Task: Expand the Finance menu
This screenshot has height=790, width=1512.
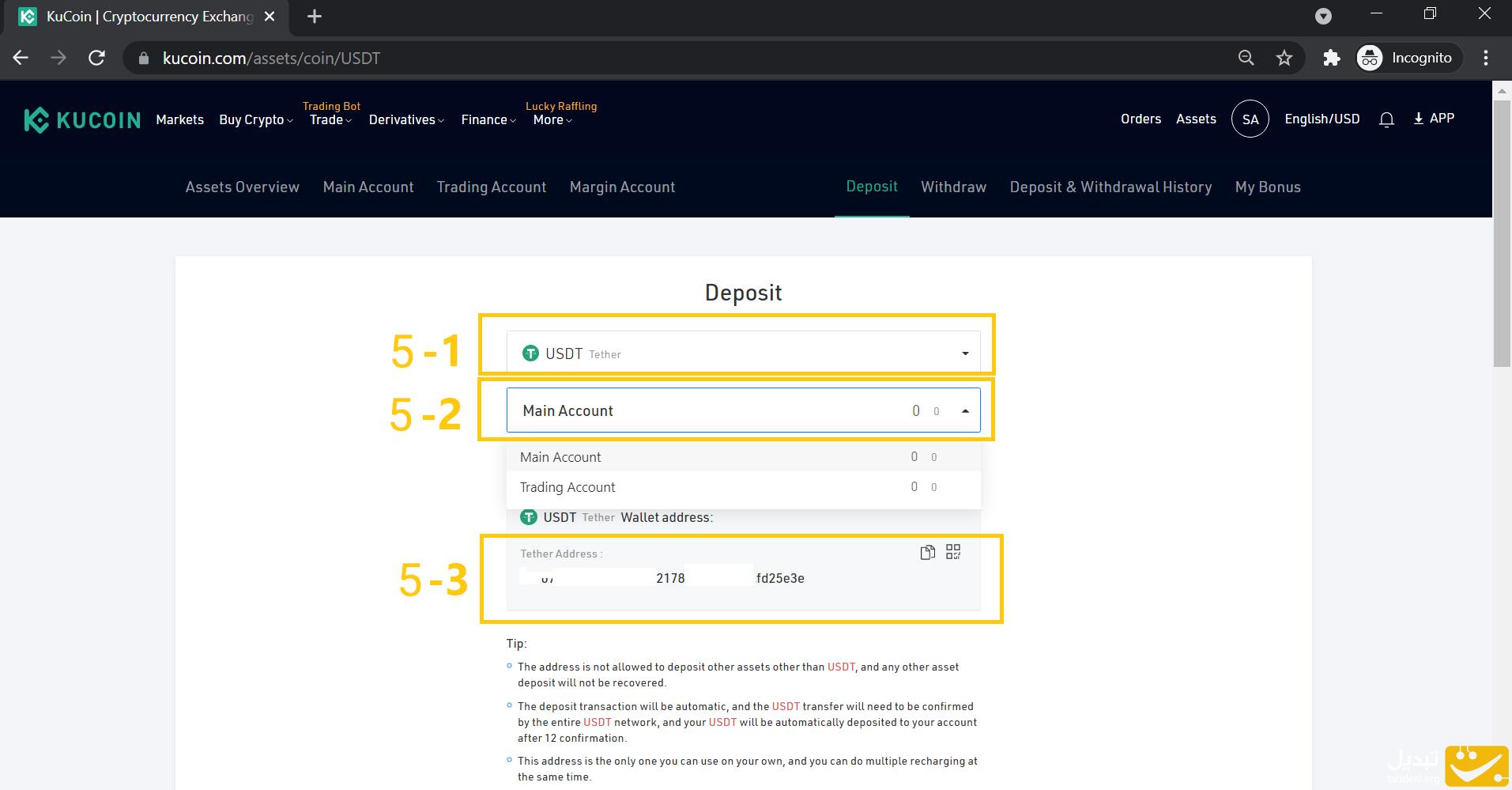Action: coord(488,120)
